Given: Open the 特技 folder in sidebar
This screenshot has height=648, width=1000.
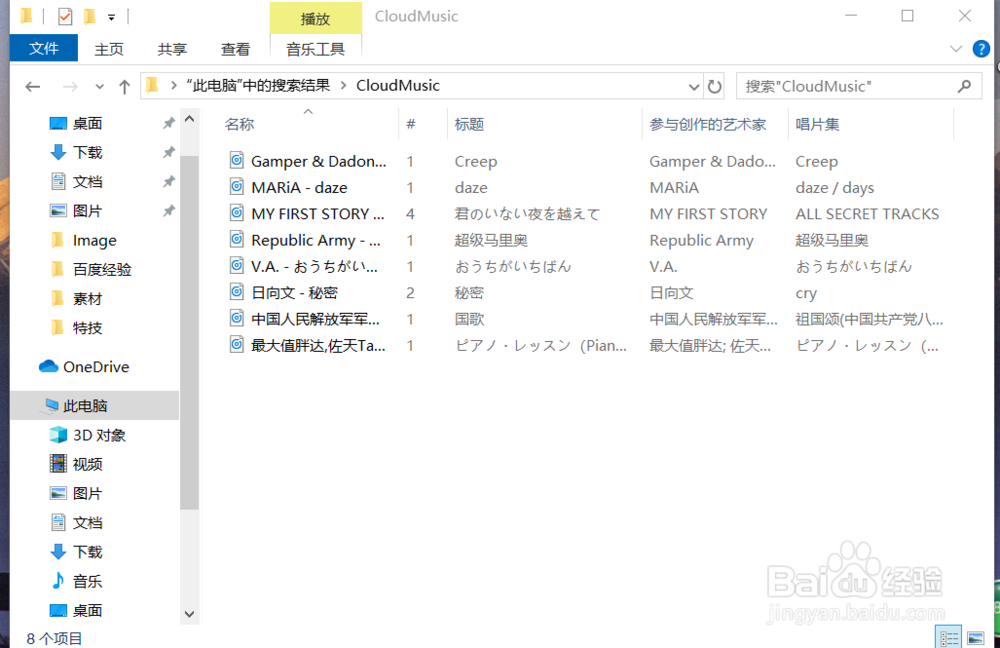Looking at the screenshot, I should coord(87,328).
